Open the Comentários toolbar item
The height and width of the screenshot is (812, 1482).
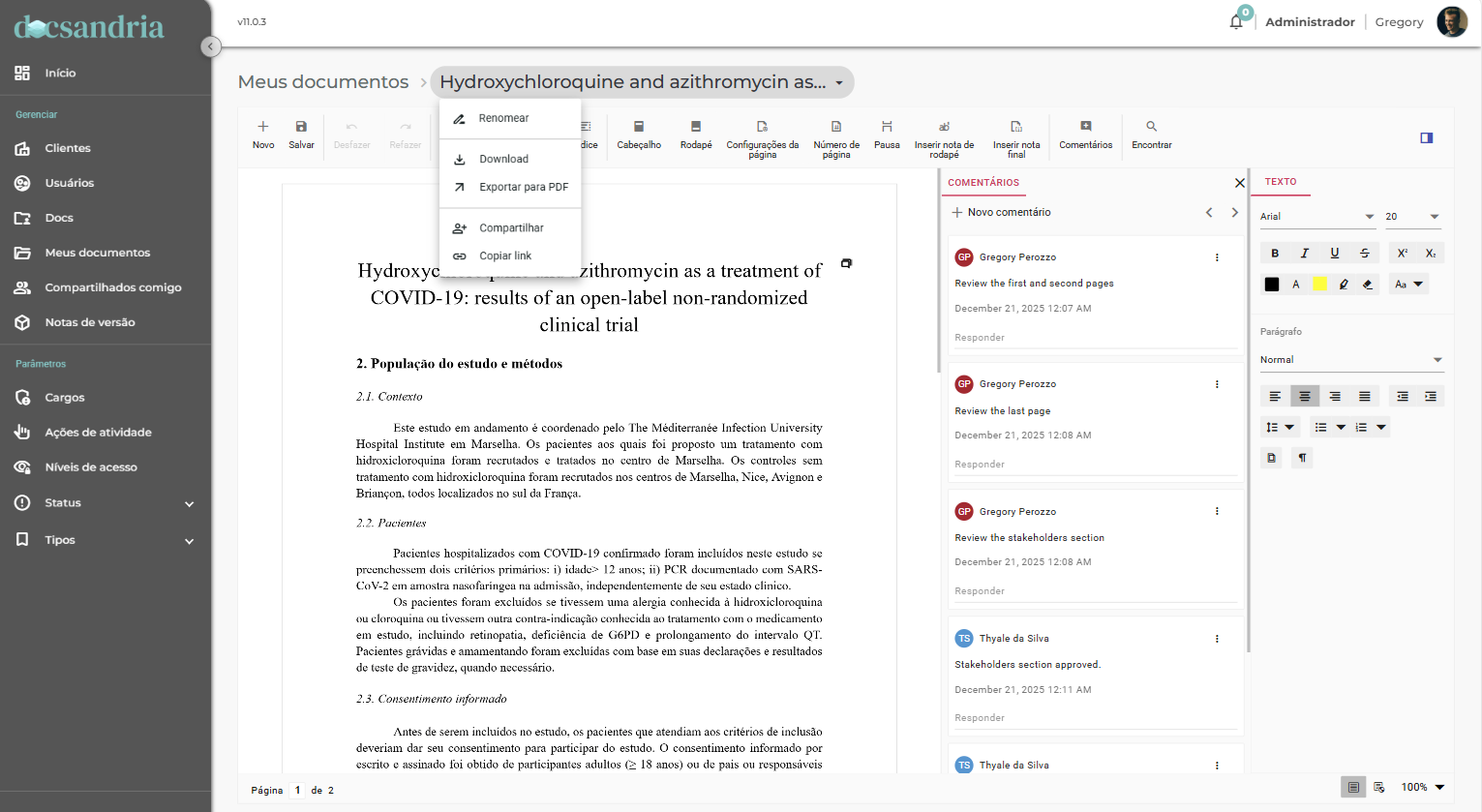(x=1085, y=134)
